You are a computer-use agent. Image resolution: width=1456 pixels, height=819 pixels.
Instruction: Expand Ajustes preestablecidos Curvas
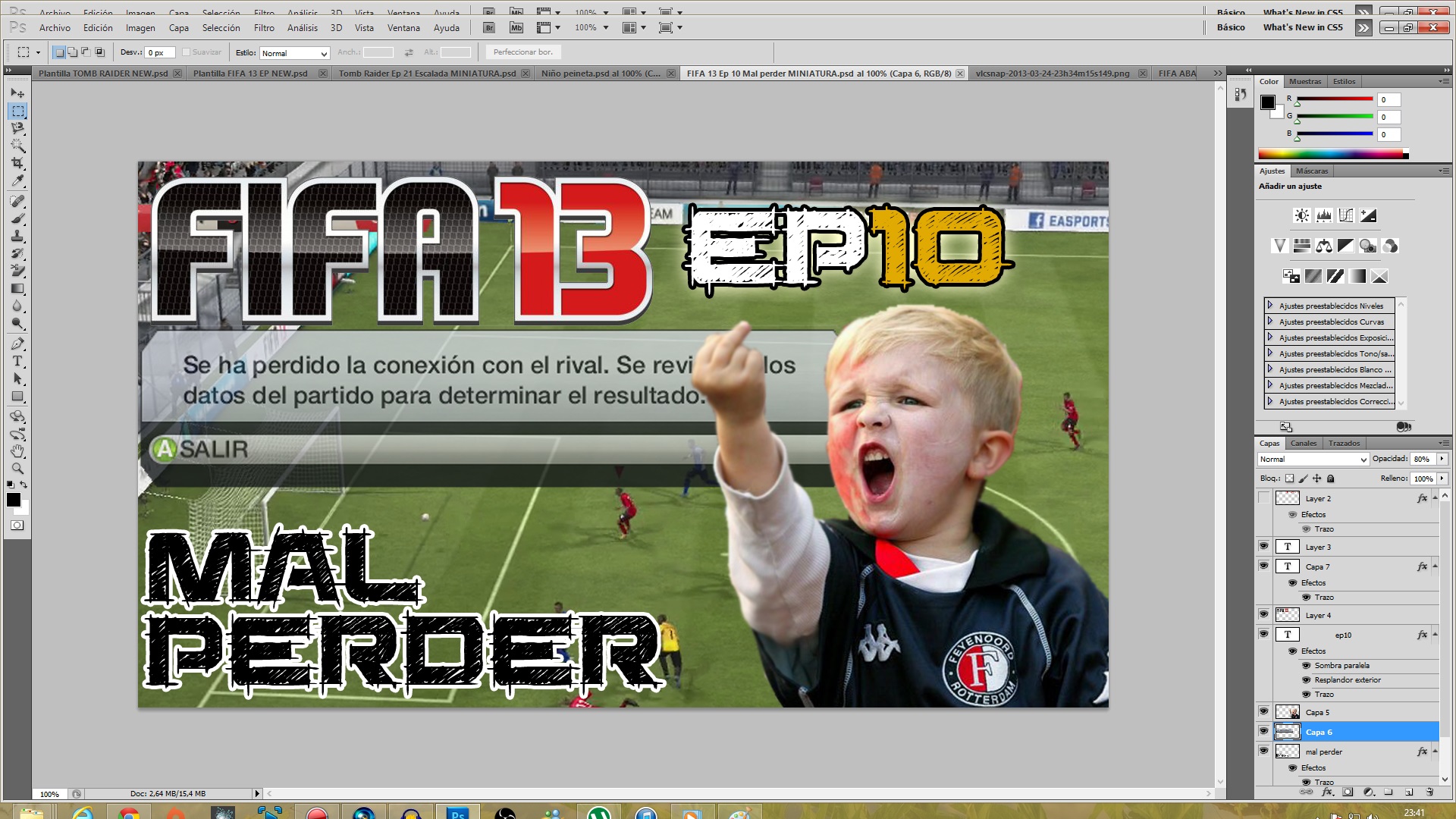click(1270, 322)
